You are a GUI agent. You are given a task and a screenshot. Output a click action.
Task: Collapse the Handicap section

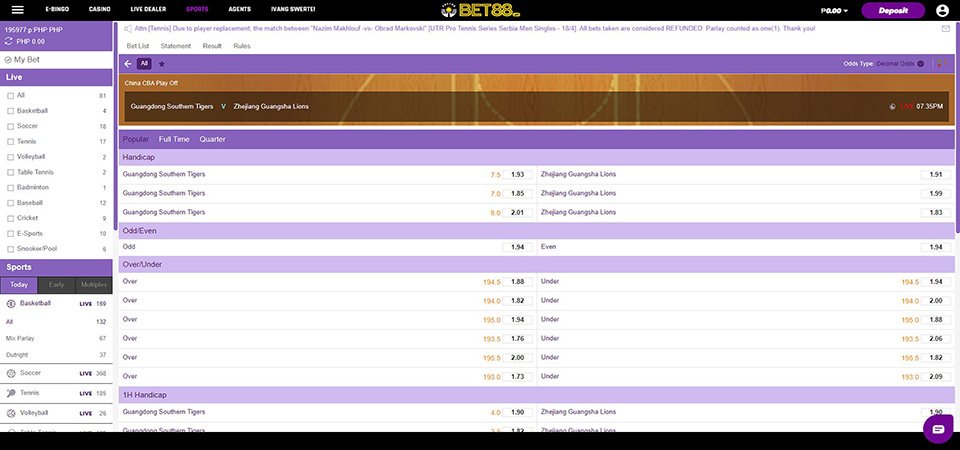click(x=536, y=157)
